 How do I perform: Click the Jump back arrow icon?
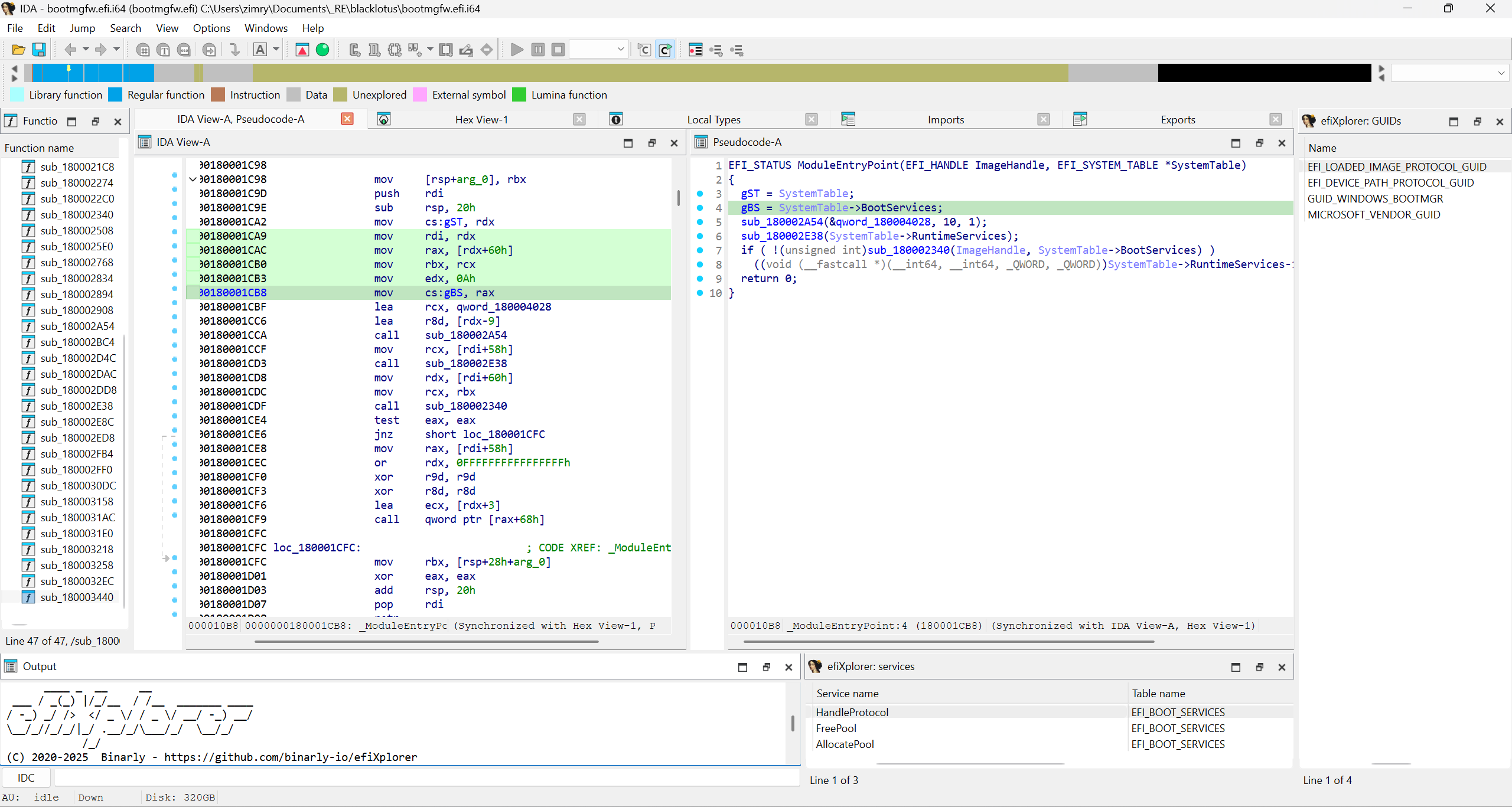click(x=71, y=50)
